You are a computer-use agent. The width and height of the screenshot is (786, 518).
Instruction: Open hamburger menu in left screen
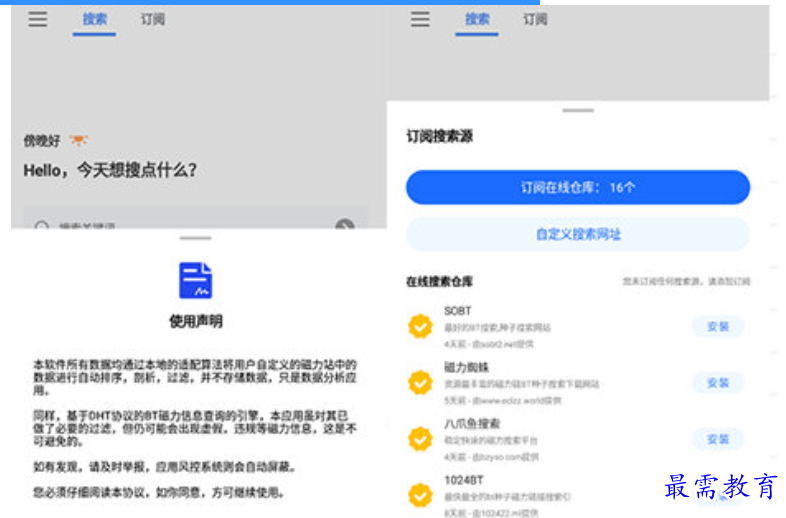coord(38,20)
